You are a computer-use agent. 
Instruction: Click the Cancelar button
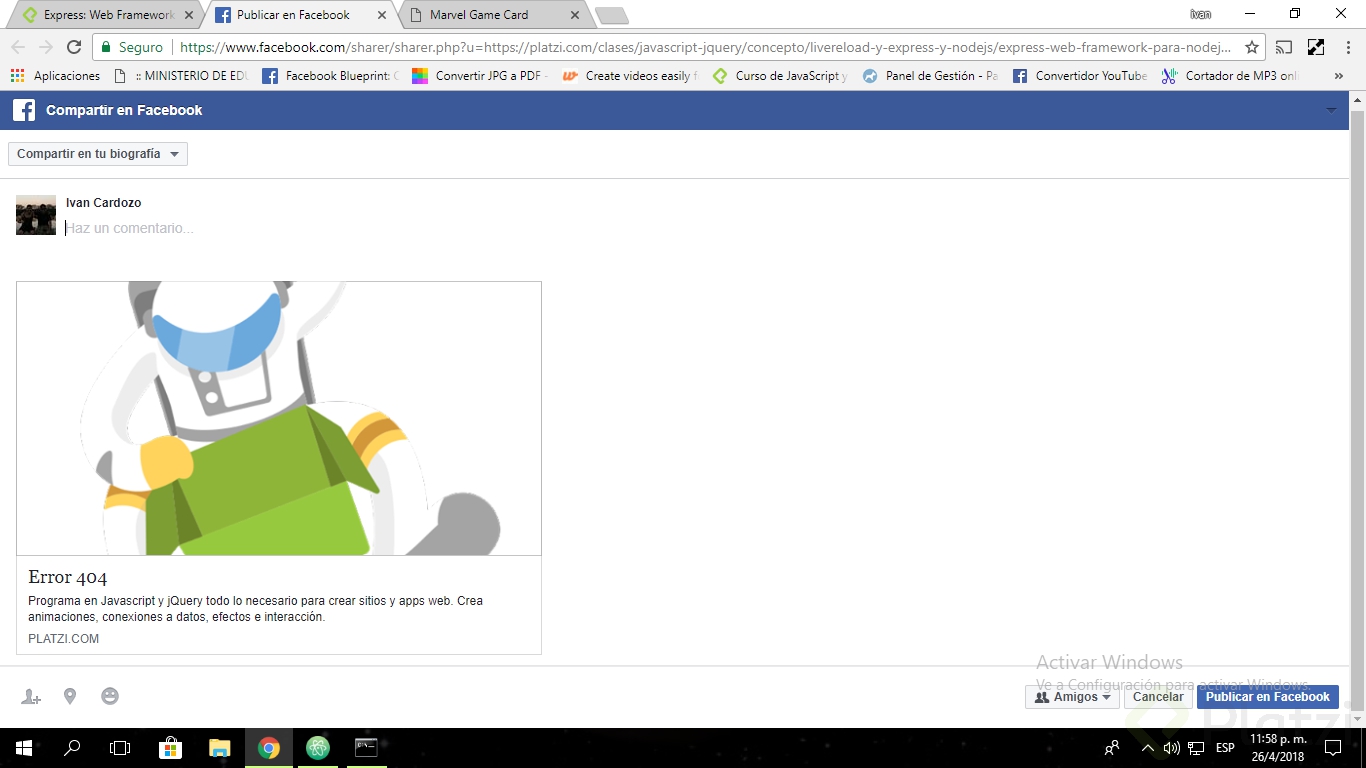pyautogui.click(x=1158, y=697)
